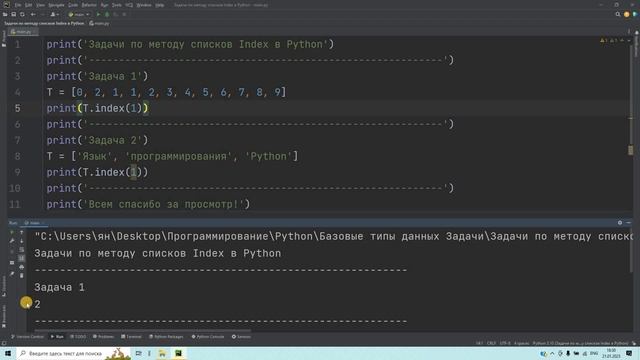The height and width of the screenshot is (360, 640).
Task: Open the Services tool window
Action: pyautogui.click(x=241, y=337)
